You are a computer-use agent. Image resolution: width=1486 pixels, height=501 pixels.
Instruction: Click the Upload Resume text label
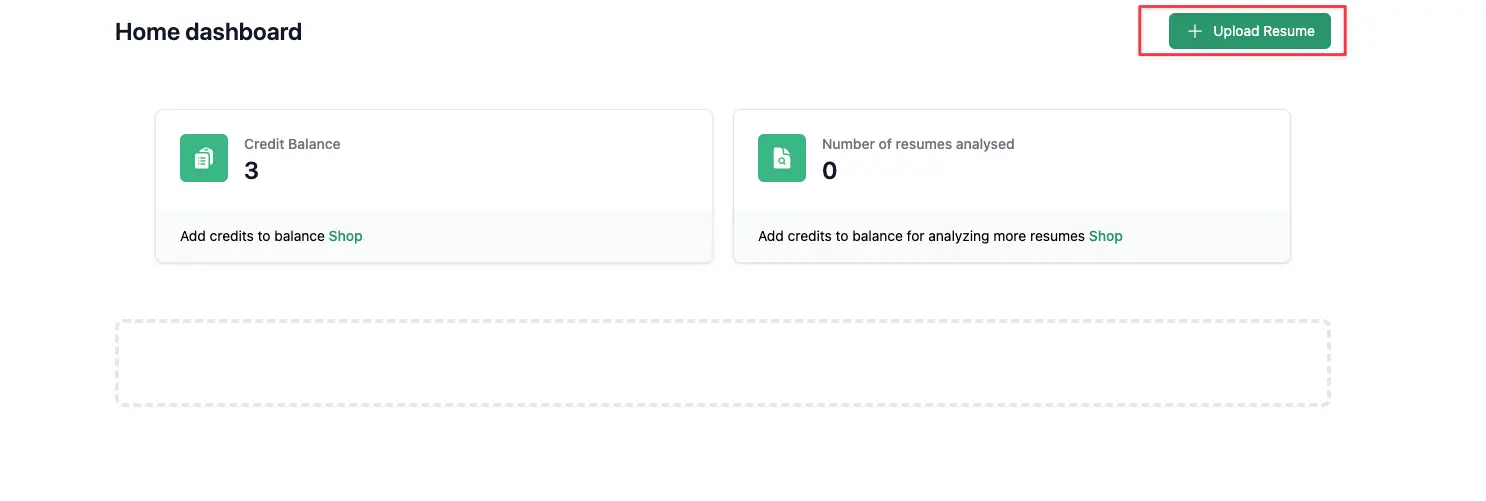(1263, 31)
